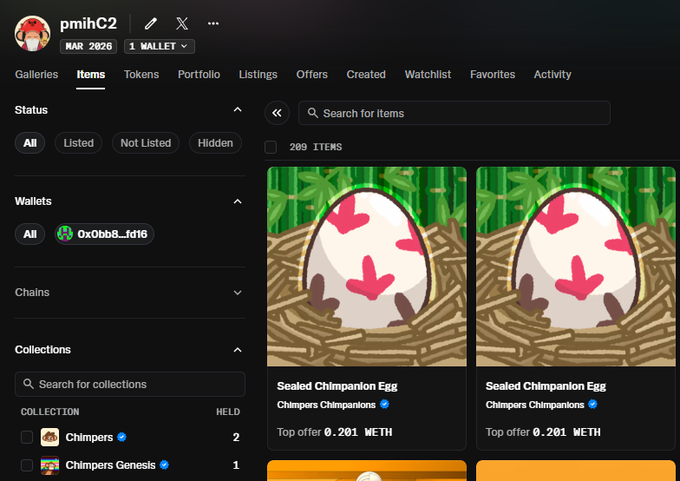This screenshot has height=481, width=680.
Task: Click the magnifier icon in collections search
Action: (29, 384)
